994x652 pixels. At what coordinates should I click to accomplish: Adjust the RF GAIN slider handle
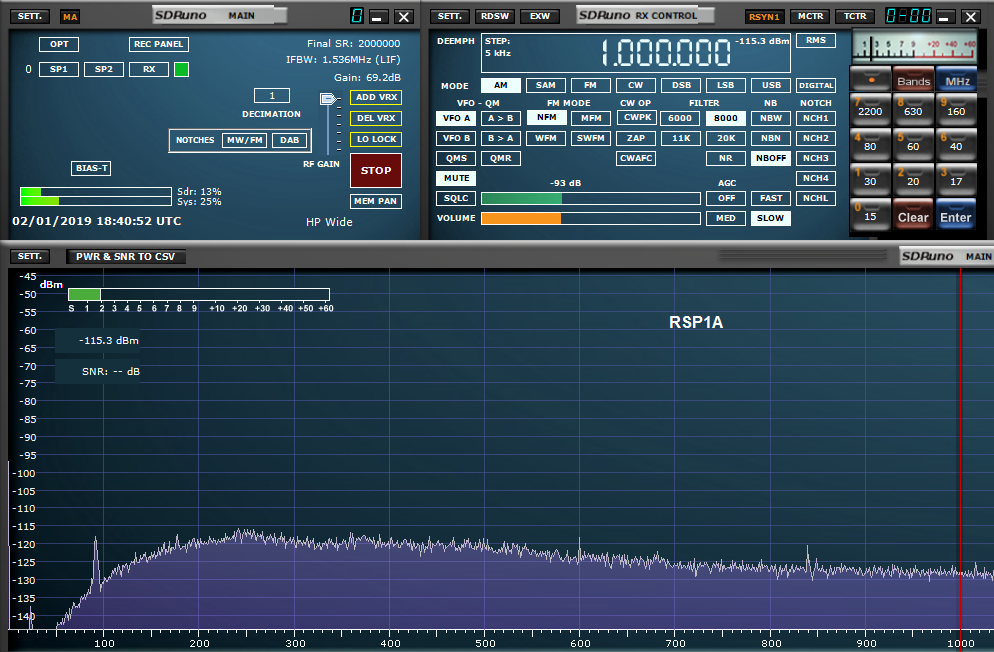coord(327,98)
